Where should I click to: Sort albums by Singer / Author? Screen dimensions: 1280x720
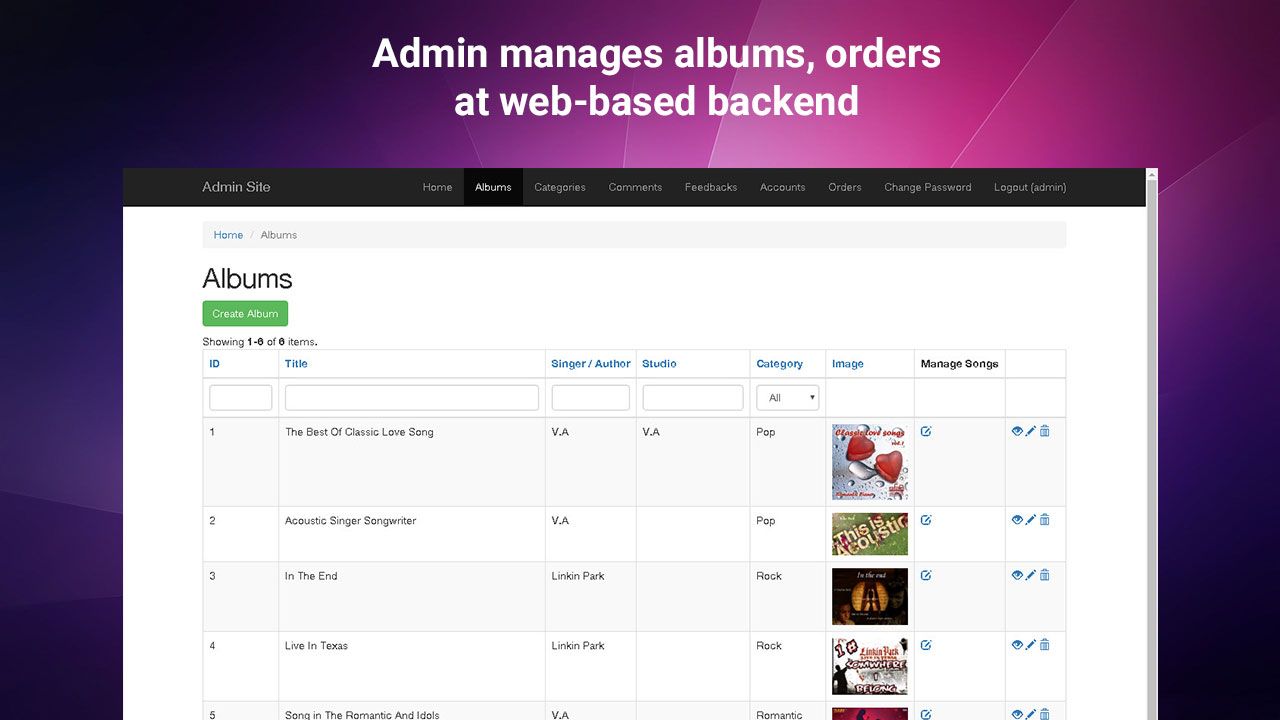591,364
